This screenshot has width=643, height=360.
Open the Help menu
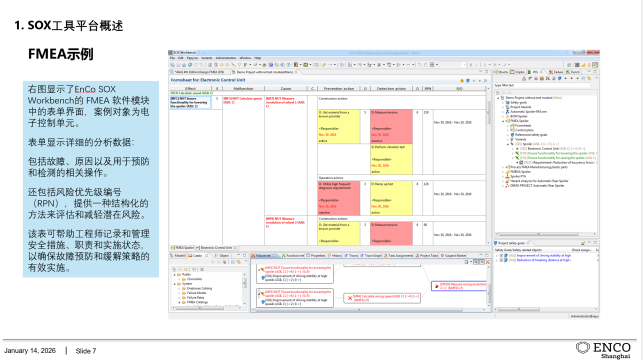coord(258,58)
